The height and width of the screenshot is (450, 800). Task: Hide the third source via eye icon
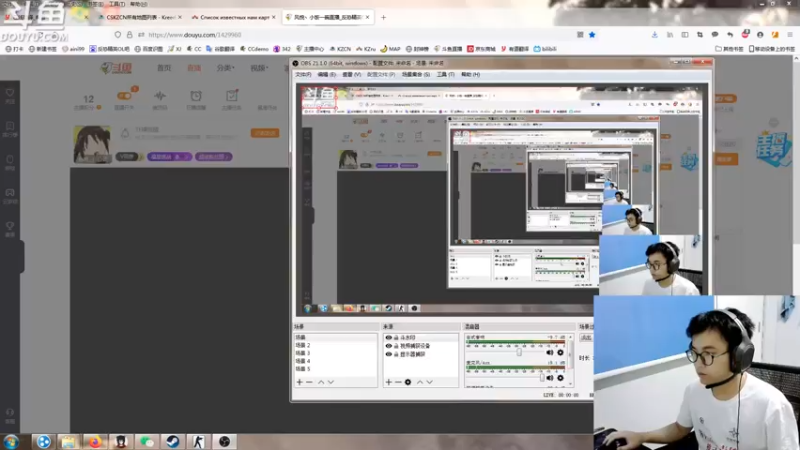[388, 354]
